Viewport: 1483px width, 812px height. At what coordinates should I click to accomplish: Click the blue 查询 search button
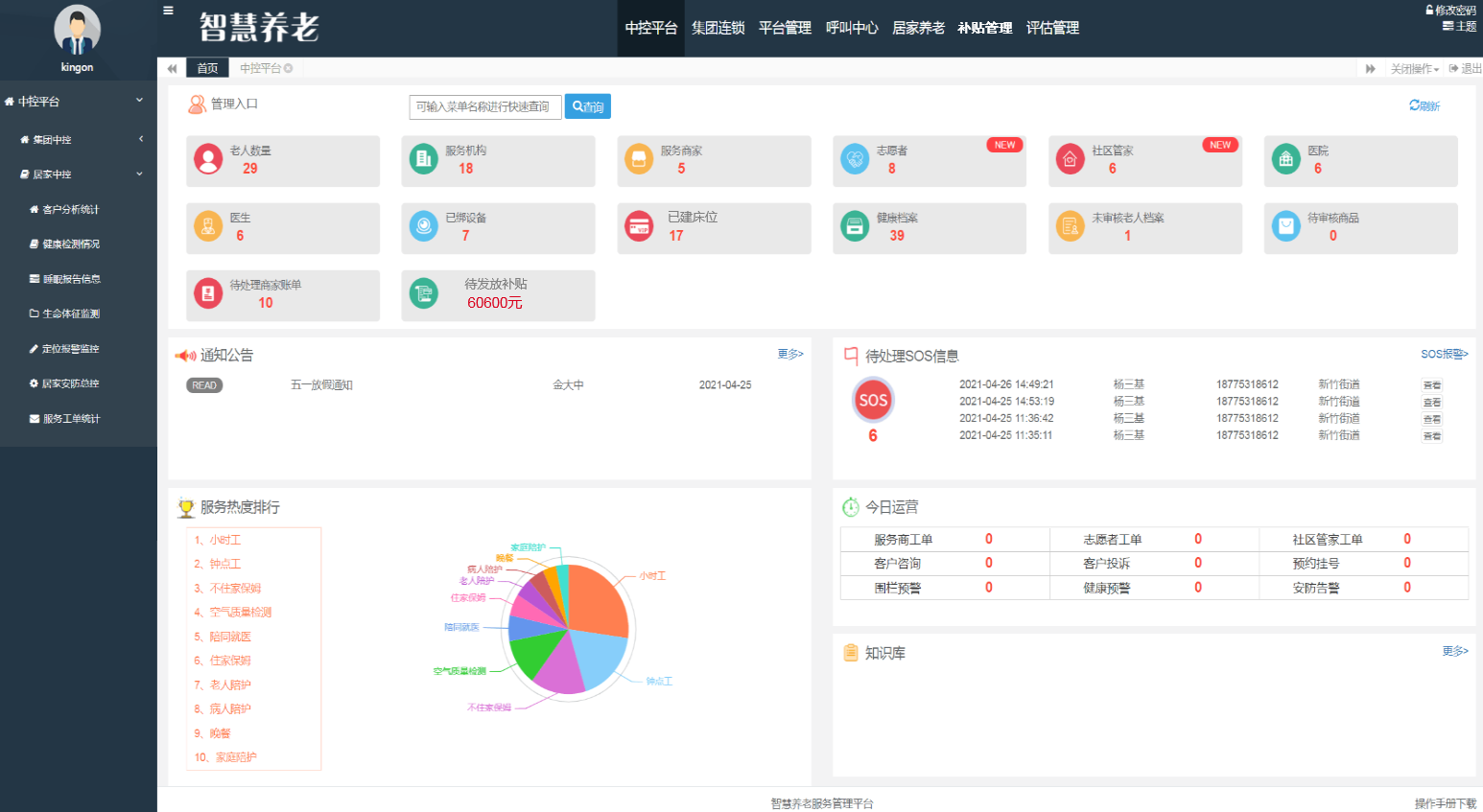click(x=587, y=106)
